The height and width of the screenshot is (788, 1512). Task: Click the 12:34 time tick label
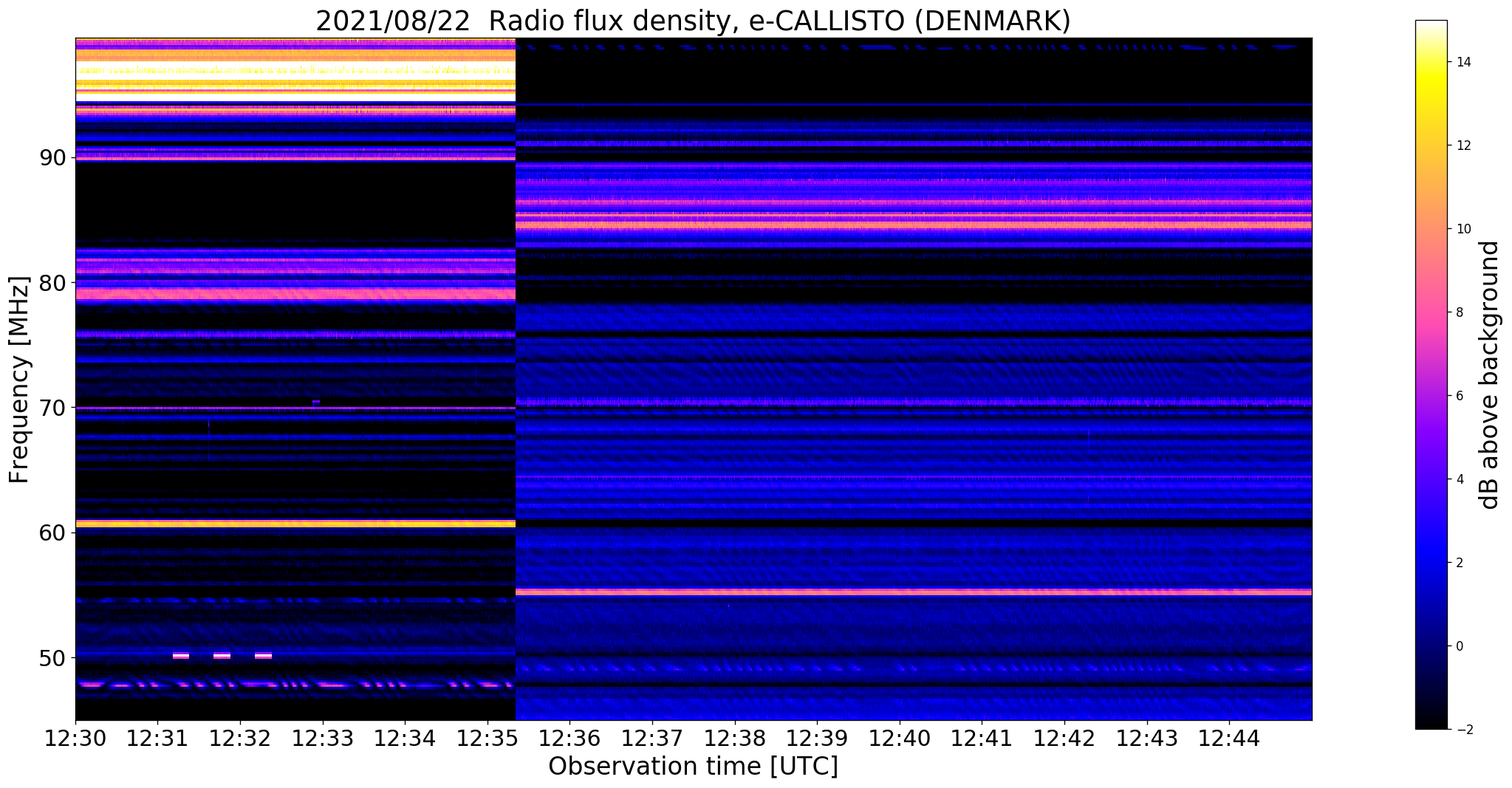405,738
